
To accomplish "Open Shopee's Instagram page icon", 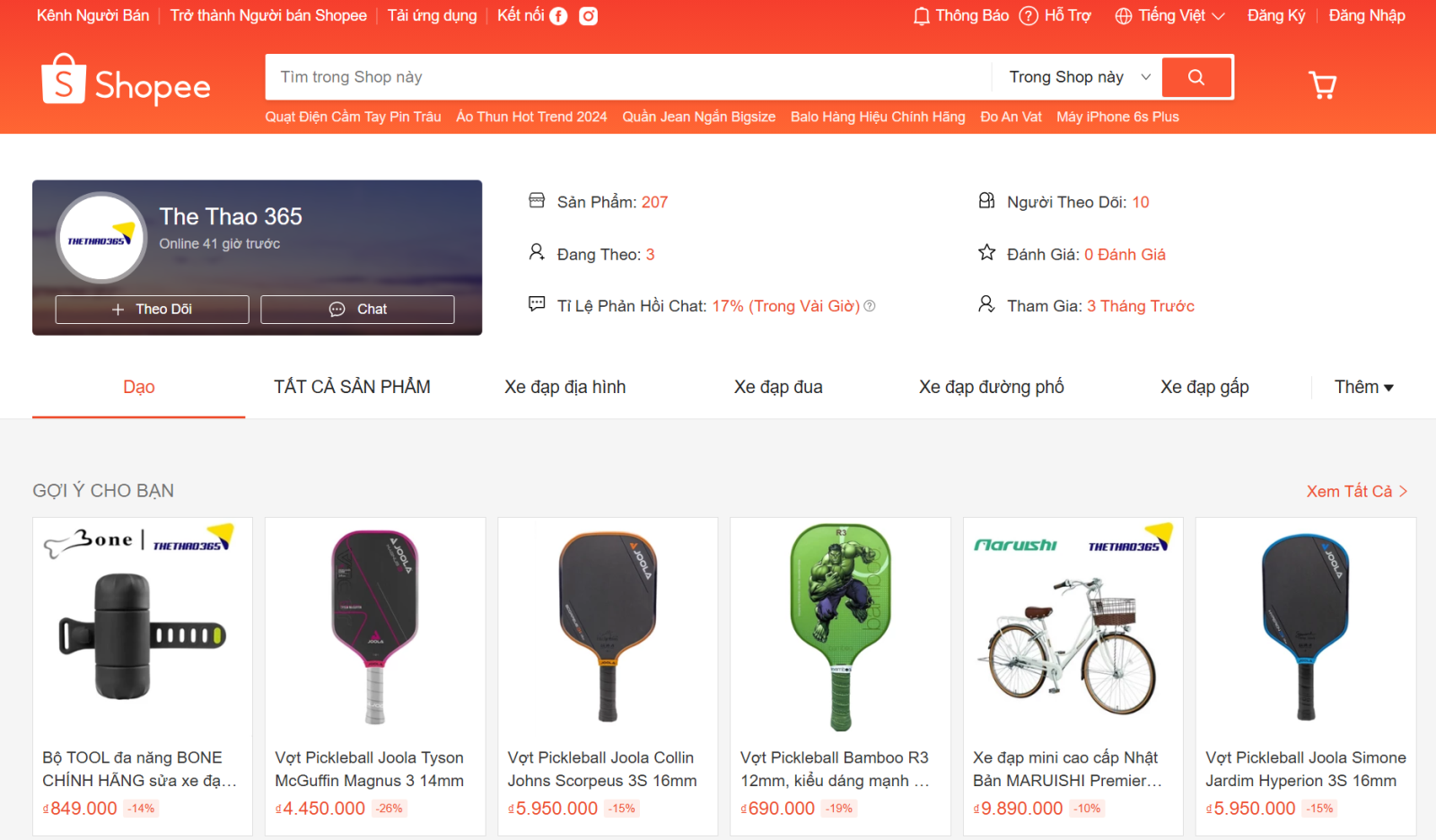I will click(x=588, y=16).
